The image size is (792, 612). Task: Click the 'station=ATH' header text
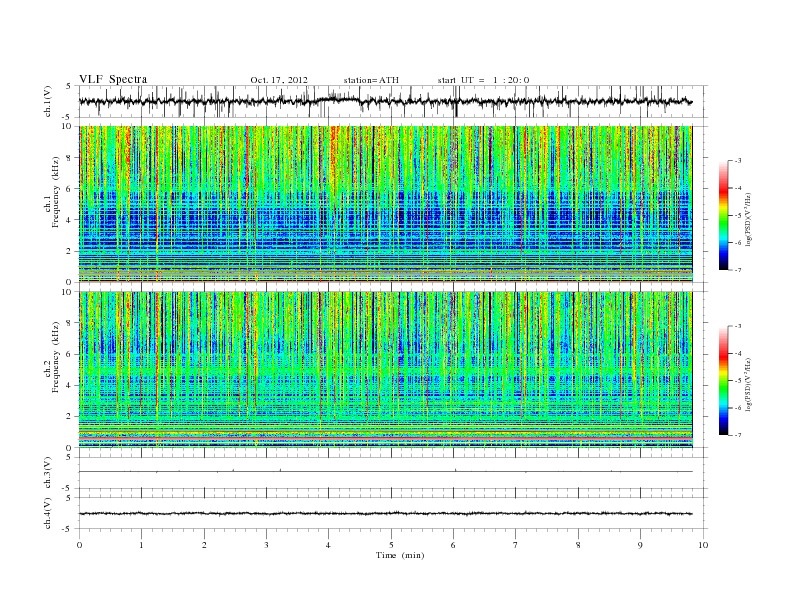pos(371,80)
